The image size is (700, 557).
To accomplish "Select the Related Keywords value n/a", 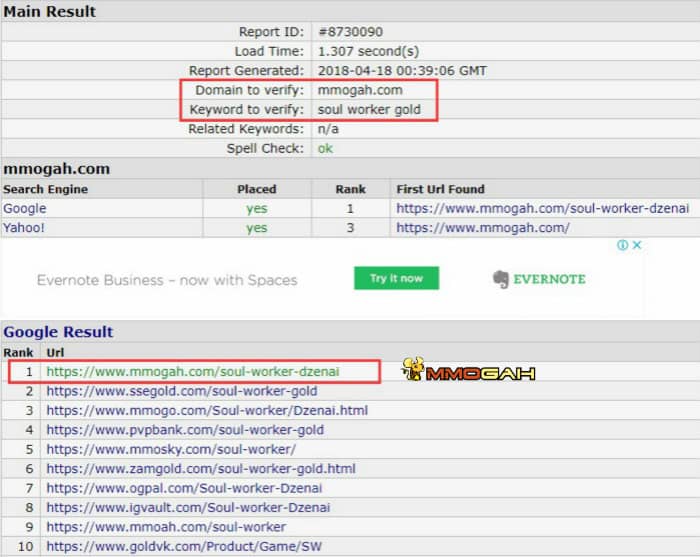I will pyautogui.click(x=328, y=129).
